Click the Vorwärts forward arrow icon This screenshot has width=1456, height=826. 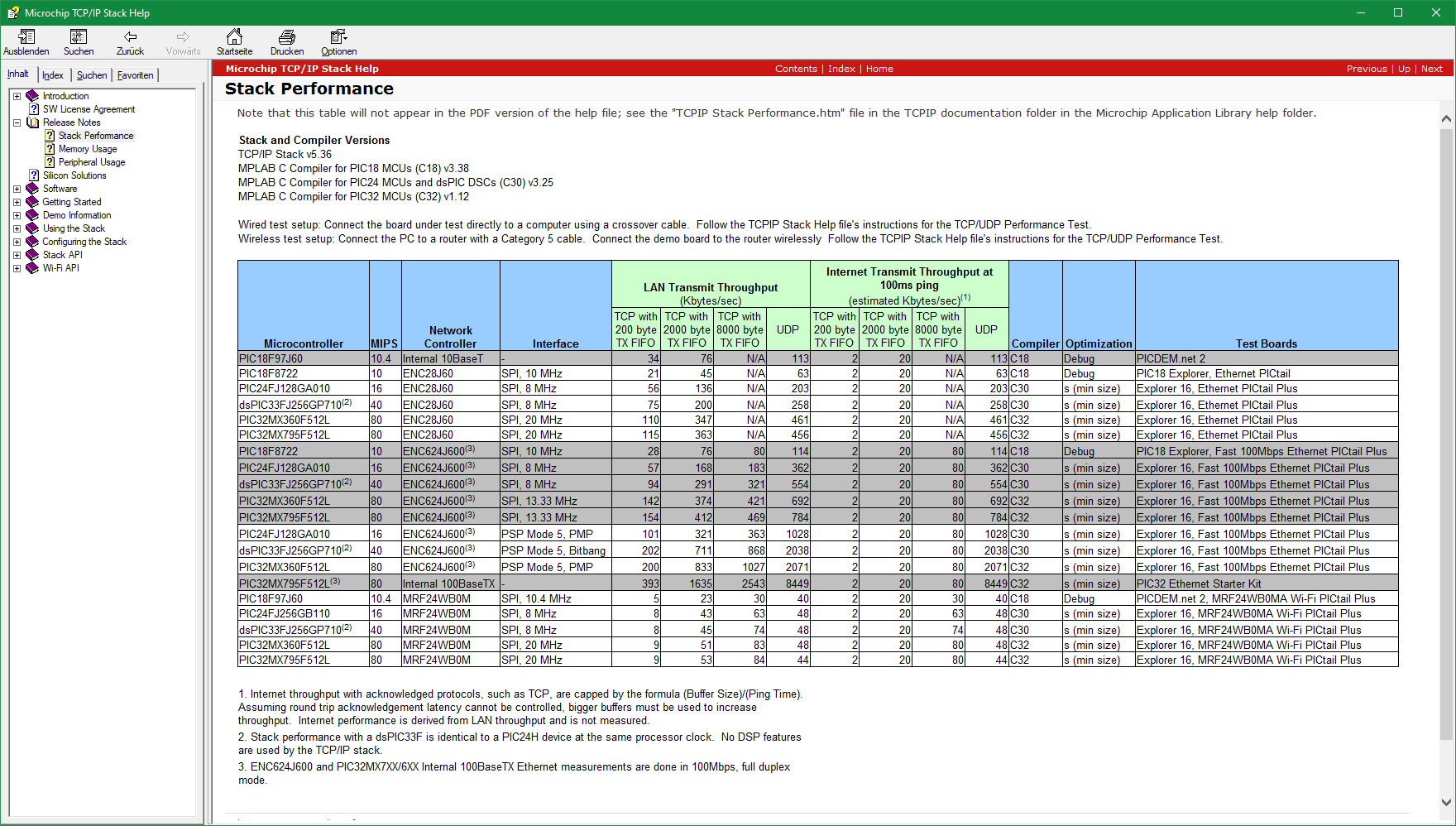tap(183, 36)
